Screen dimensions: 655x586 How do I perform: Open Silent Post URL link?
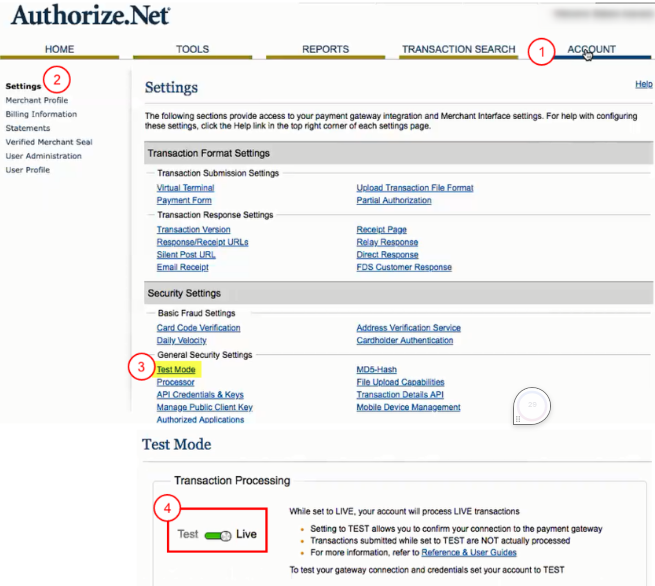point(186,255)
